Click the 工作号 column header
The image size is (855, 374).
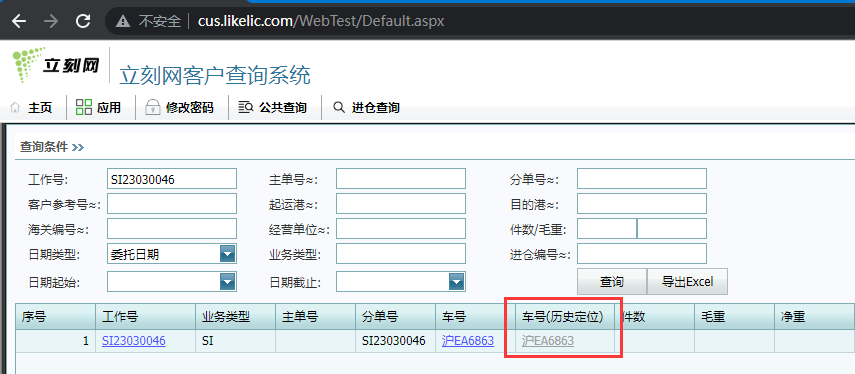[x=146, y=316]
